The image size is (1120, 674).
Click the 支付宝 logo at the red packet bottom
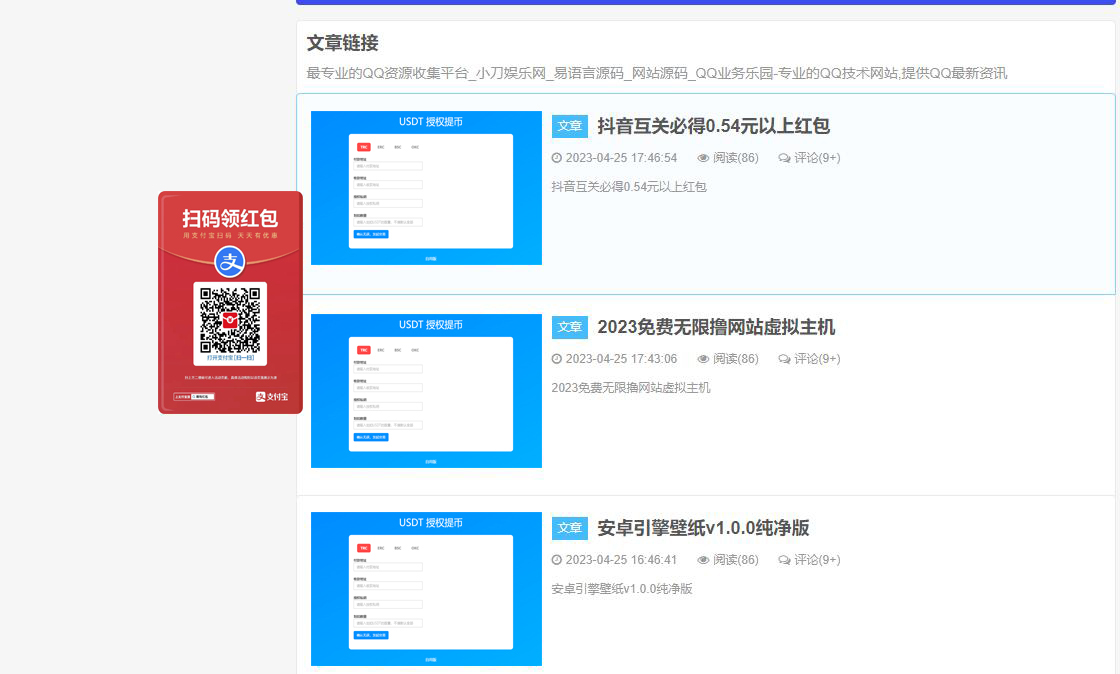[271, 397]
